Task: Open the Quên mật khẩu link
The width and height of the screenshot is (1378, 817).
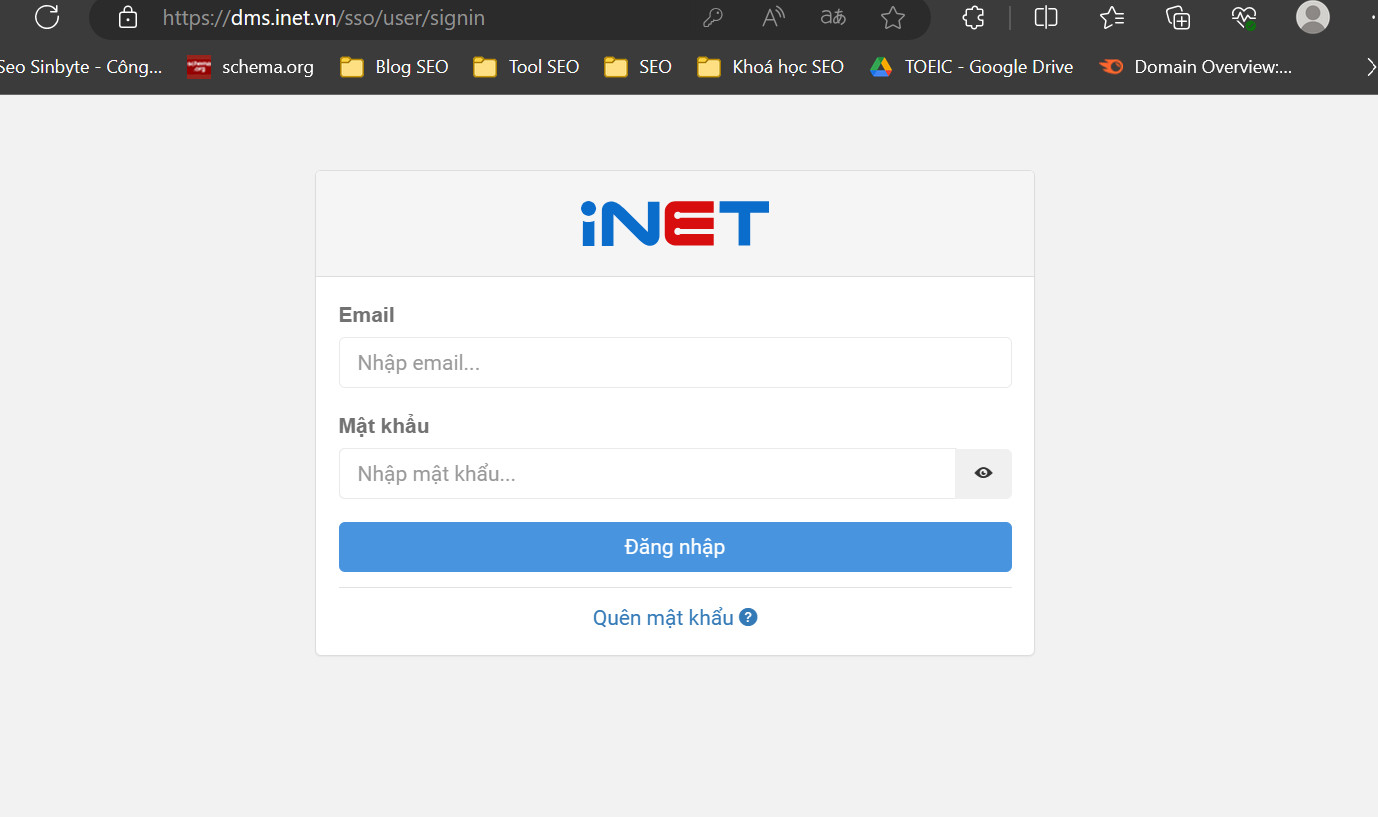Action: (x=662, y=617)
